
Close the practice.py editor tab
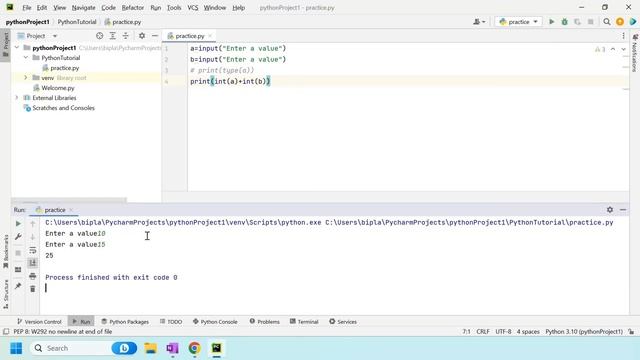pyautogui.click(x=210, y=36)
